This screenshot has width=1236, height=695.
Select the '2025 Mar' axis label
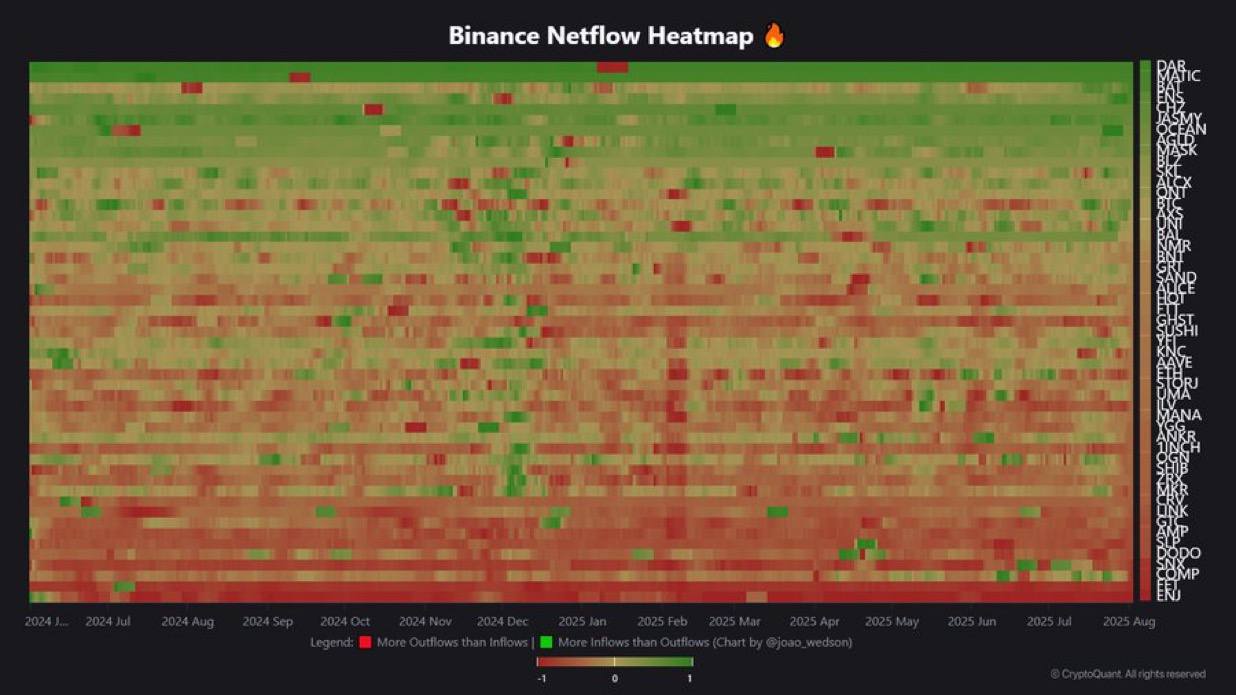(x=735, y=621)
